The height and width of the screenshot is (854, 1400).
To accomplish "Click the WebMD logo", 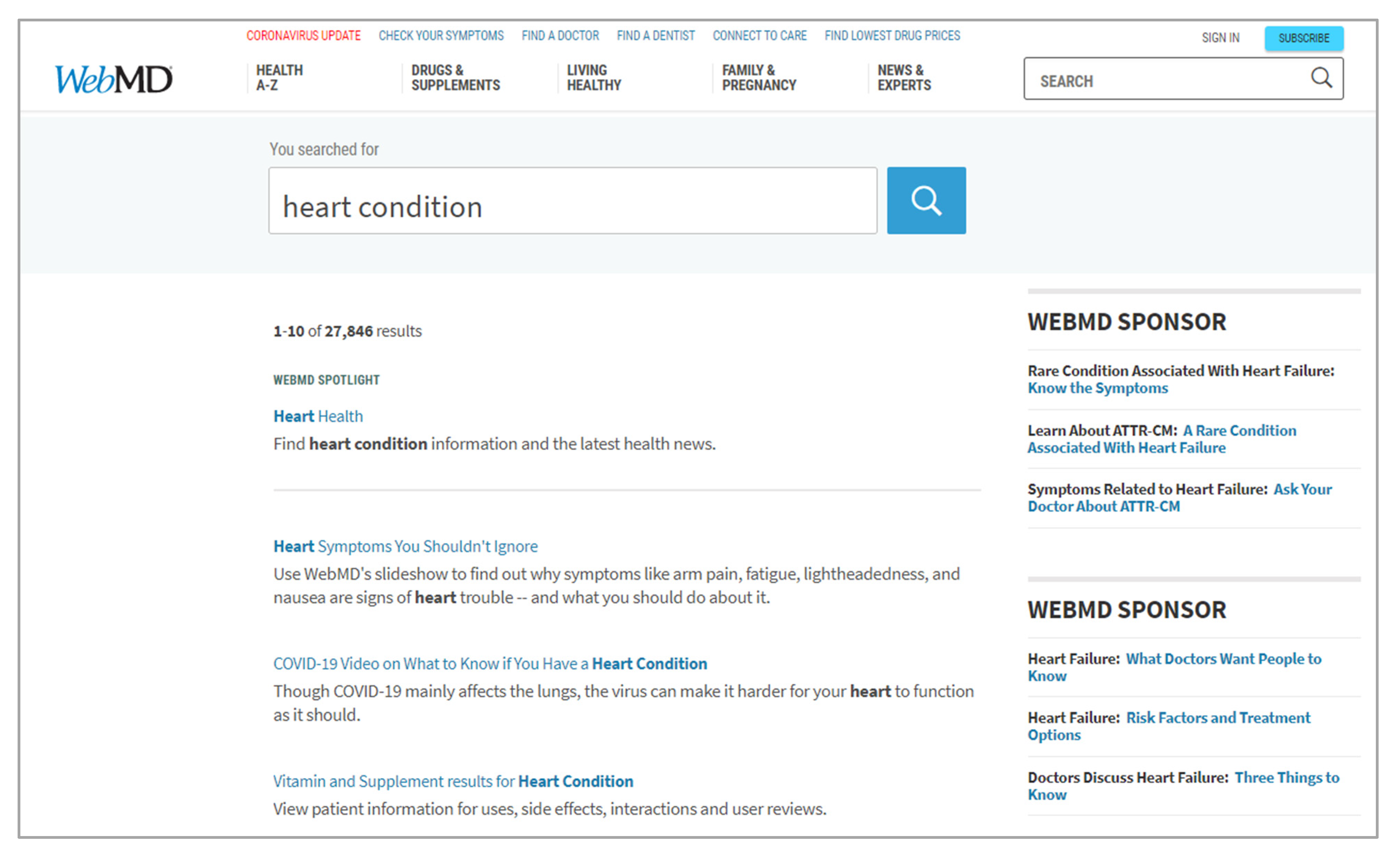I will tap(113, 79).
